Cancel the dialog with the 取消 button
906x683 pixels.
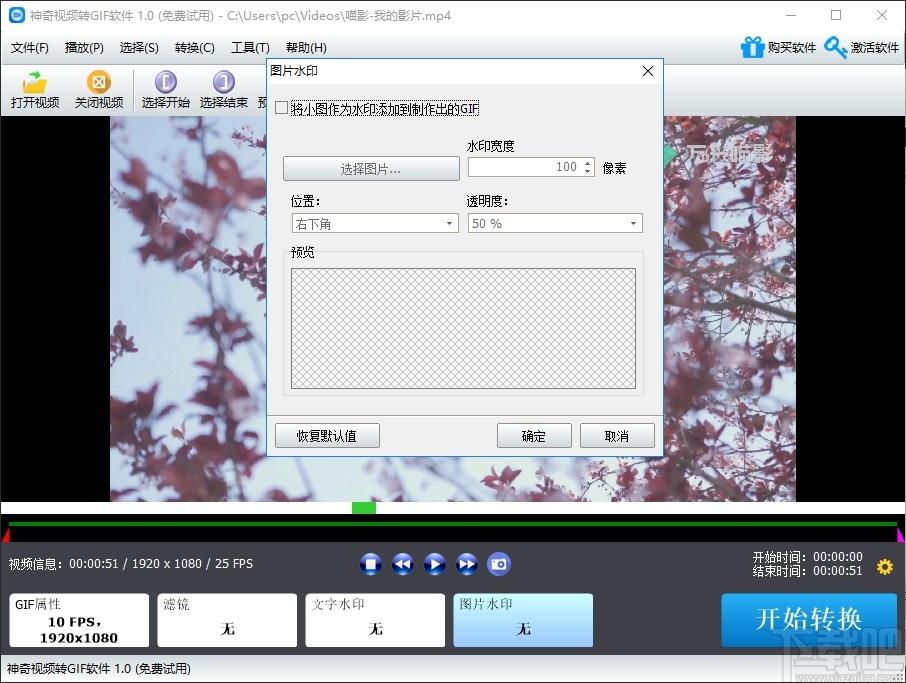(617, 436)
